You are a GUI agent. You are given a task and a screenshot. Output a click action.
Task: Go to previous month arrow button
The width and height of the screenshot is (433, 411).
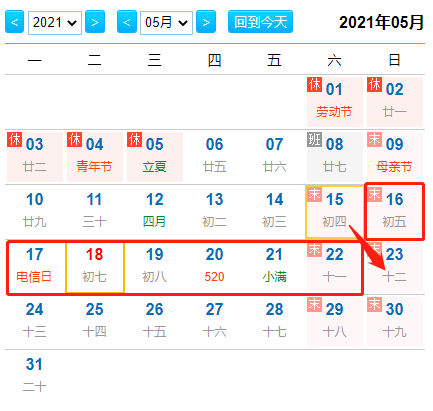(127, 22)
